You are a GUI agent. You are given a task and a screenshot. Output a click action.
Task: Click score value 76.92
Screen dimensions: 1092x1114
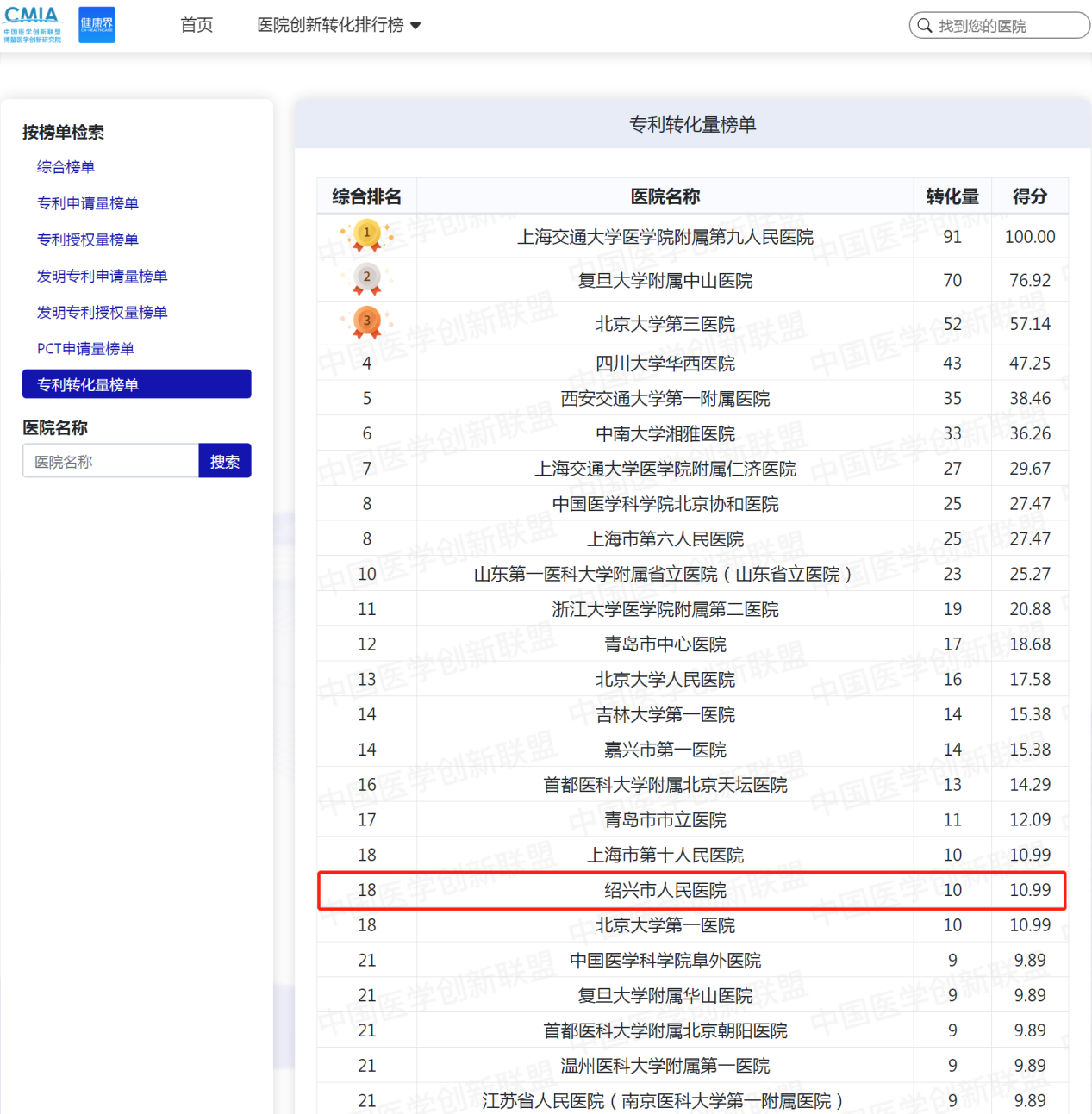pyautogui.click(x=1030, y=280)
